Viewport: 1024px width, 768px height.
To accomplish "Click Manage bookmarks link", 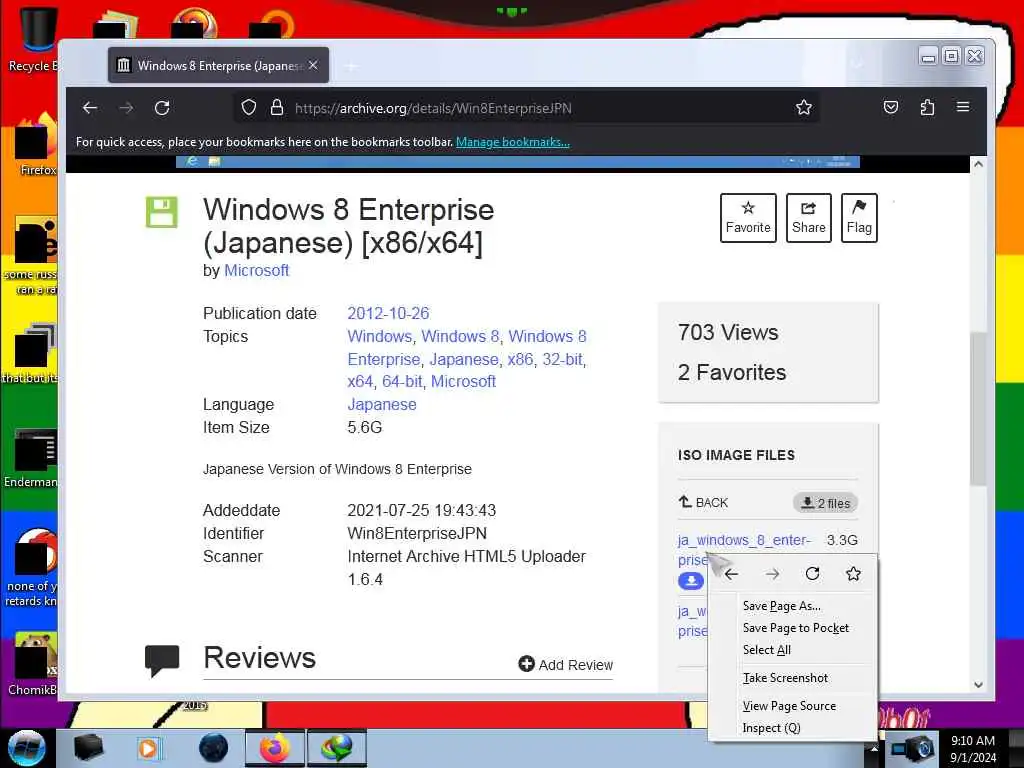I will (513, 142).
